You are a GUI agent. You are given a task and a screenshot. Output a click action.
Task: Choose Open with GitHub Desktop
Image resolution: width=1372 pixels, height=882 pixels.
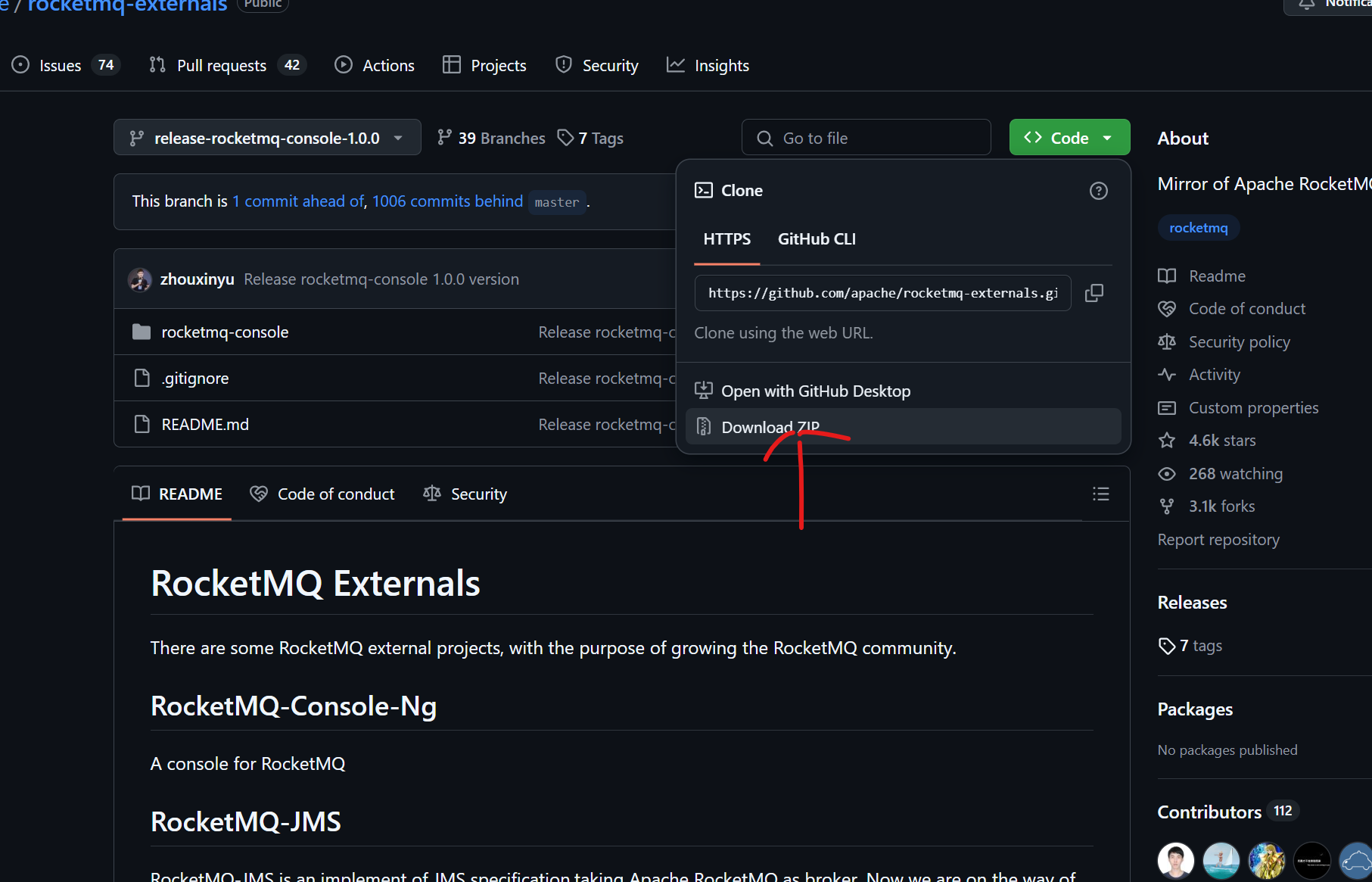[903, 391]
